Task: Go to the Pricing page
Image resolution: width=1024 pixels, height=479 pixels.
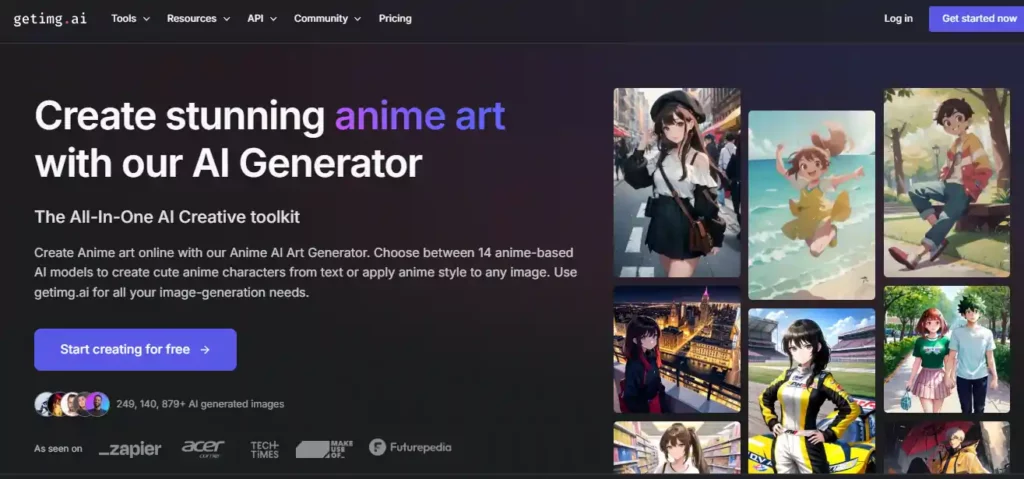Action: coord(395,19)
